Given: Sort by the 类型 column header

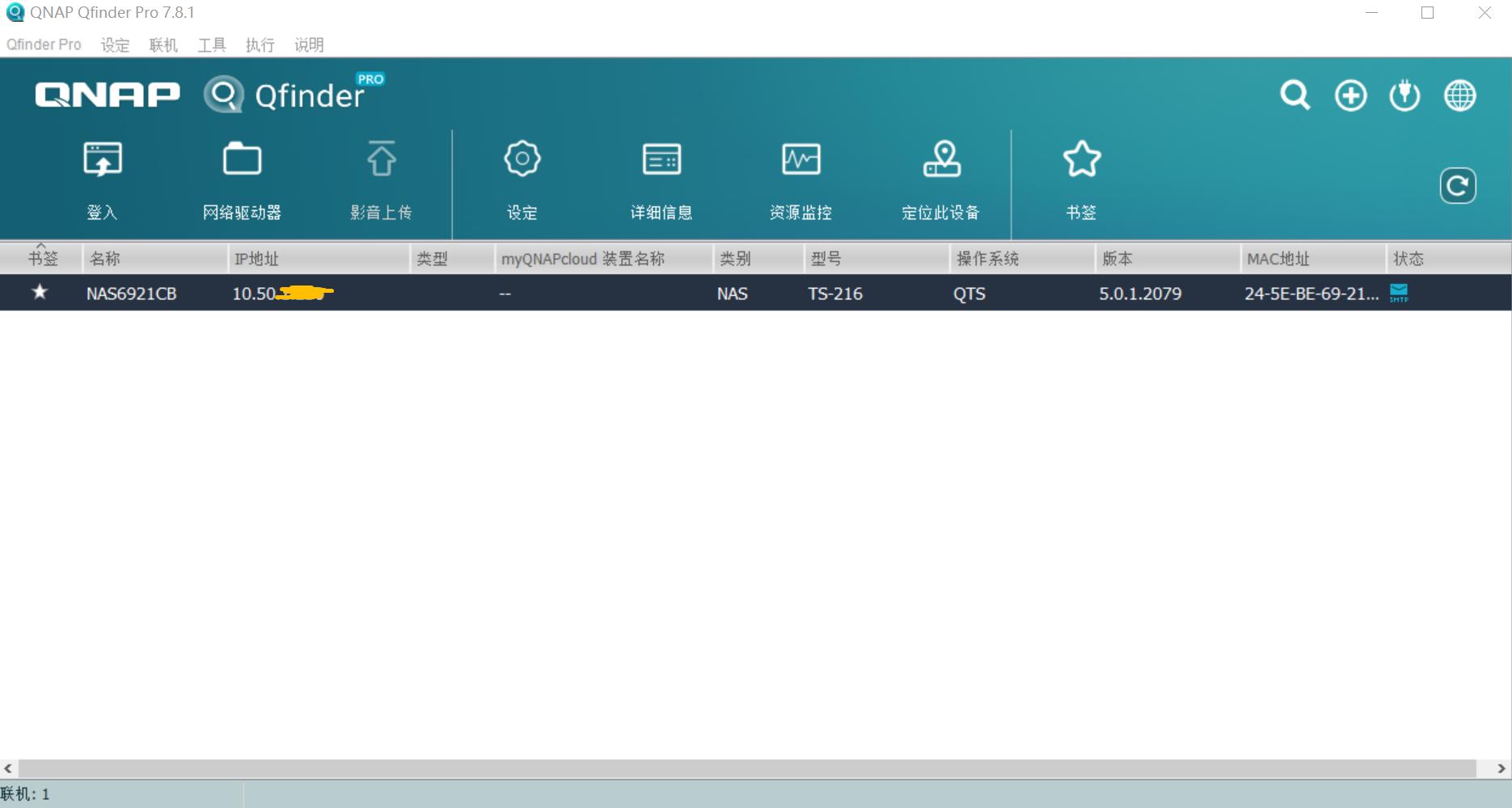Looking at the screenshot, I should coord(452,259).
